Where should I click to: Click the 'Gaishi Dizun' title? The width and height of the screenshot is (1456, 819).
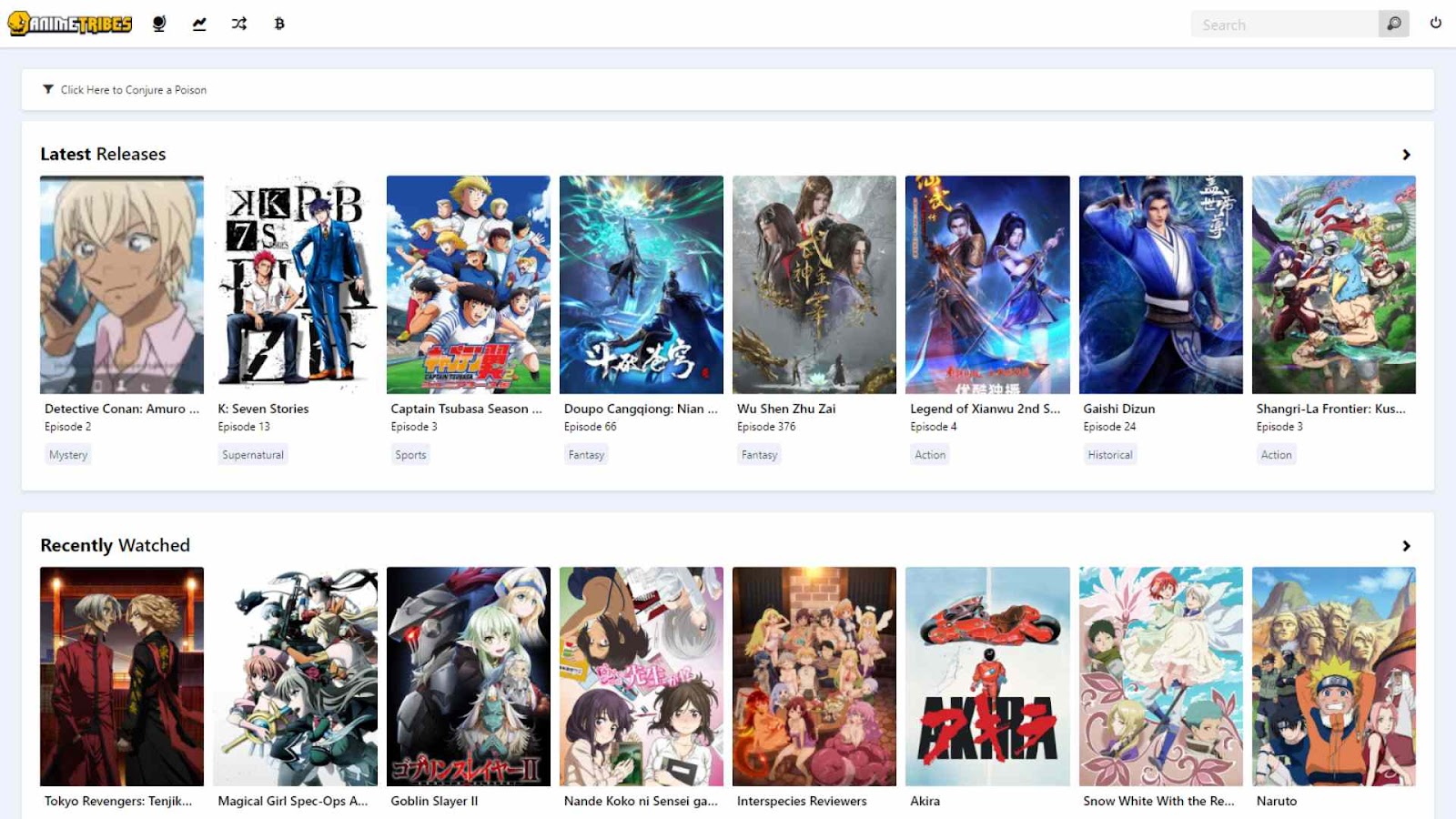(1119, 409)
